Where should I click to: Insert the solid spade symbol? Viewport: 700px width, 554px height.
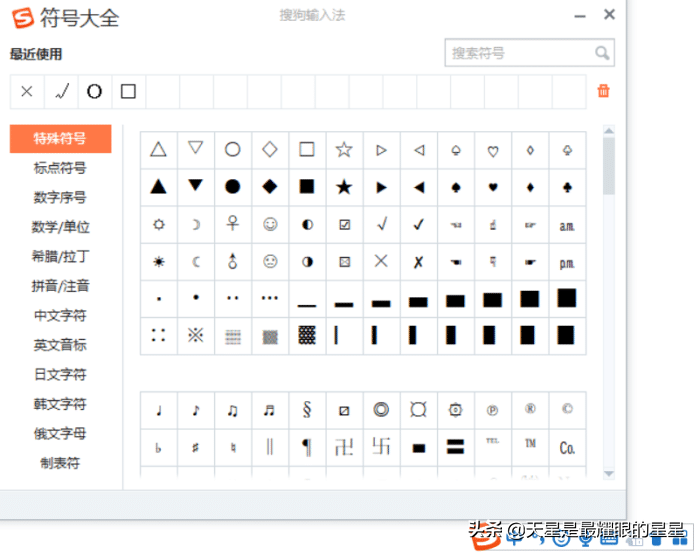456,187
